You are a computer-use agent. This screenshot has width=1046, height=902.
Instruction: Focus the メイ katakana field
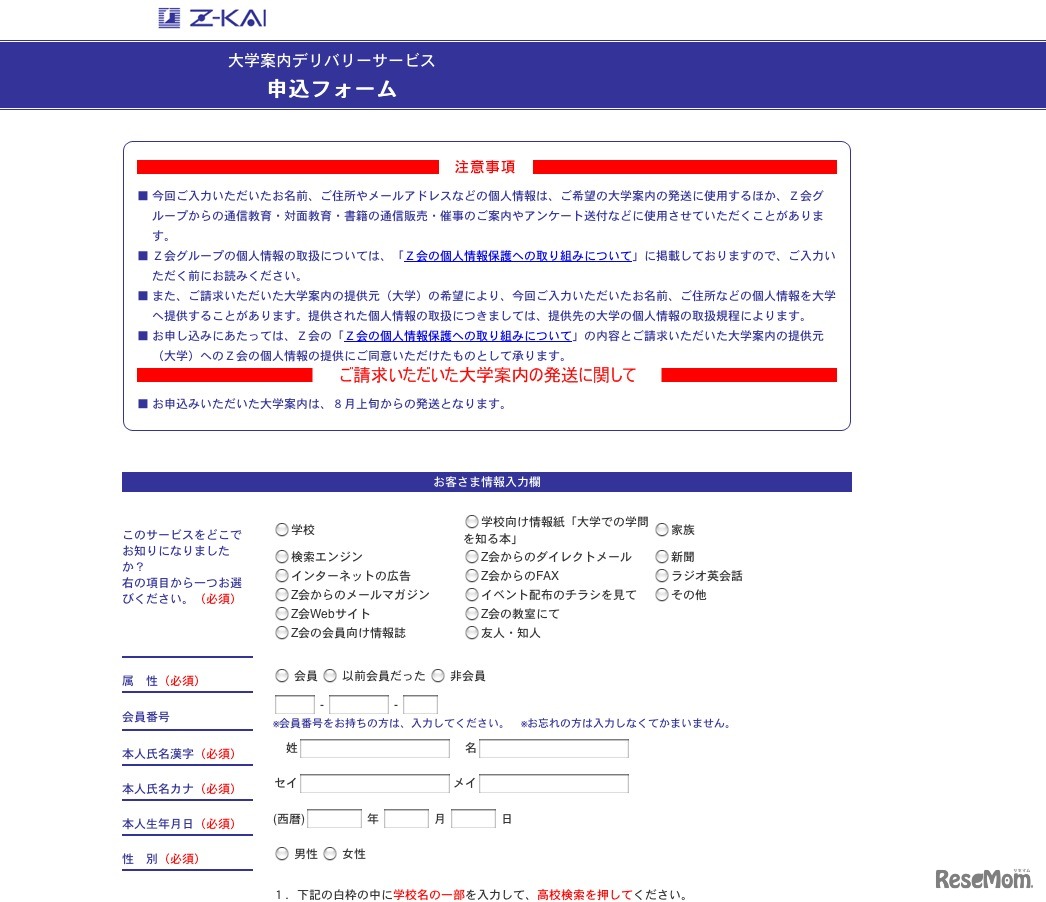click(x=554, y=783)
